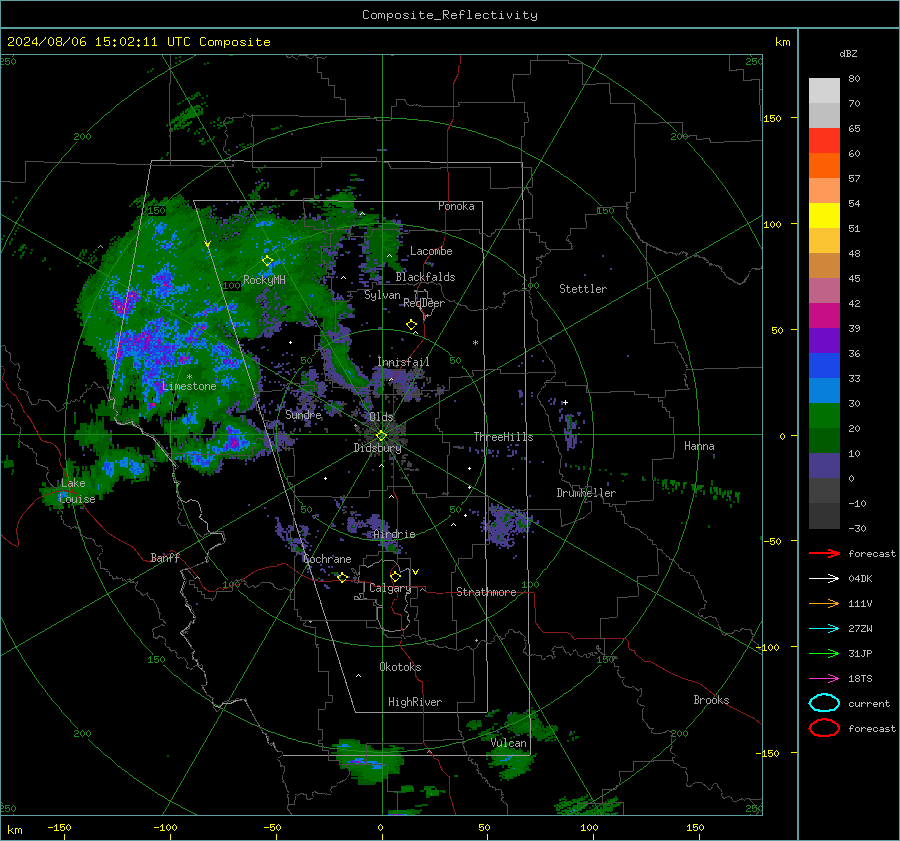Screen dimensions: 900x841
Task: Pick the cyan 27ZW arrow symbol
Action: click(x=824, y=629)
